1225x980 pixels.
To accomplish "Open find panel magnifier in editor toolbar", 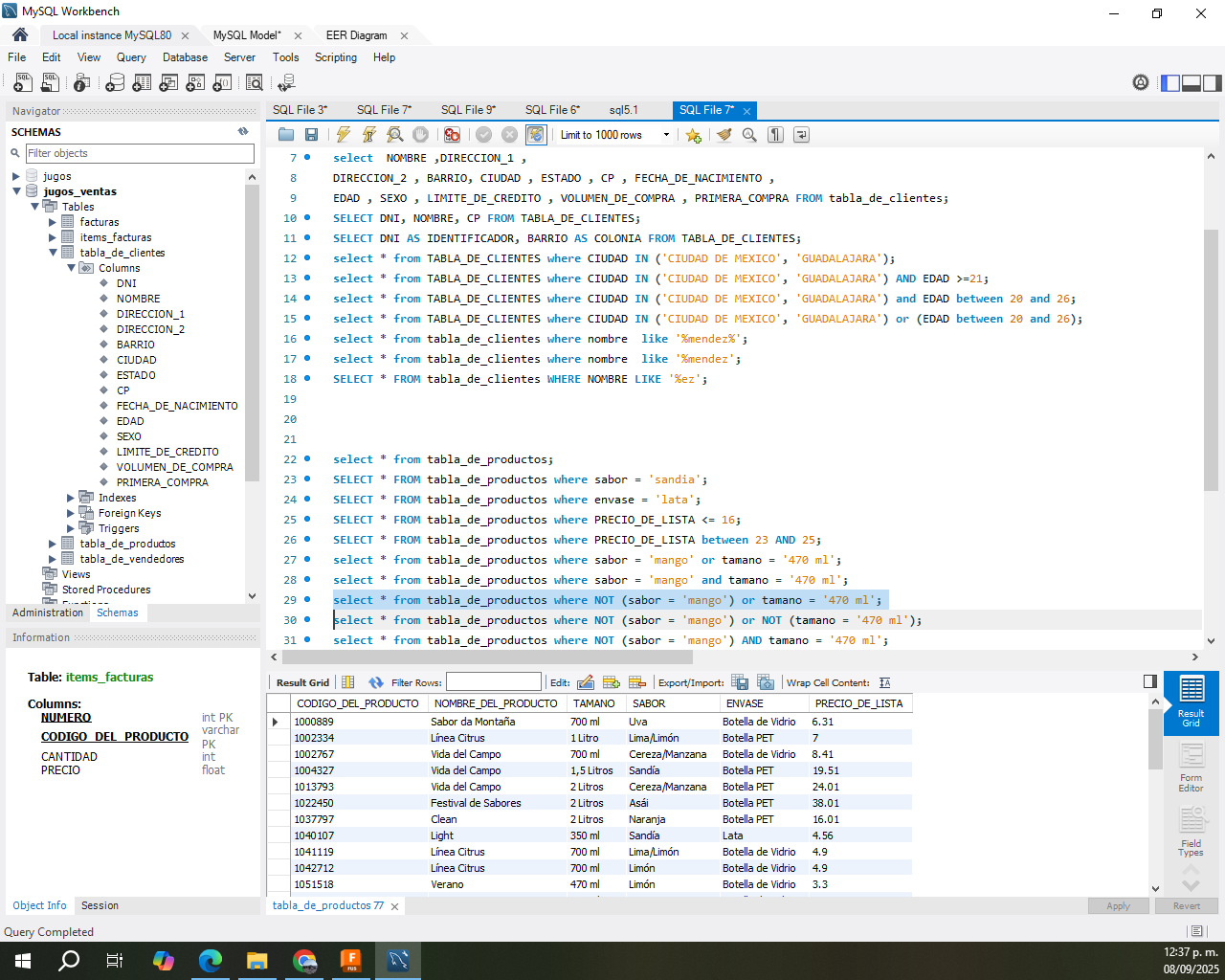I will click(749, 135).
